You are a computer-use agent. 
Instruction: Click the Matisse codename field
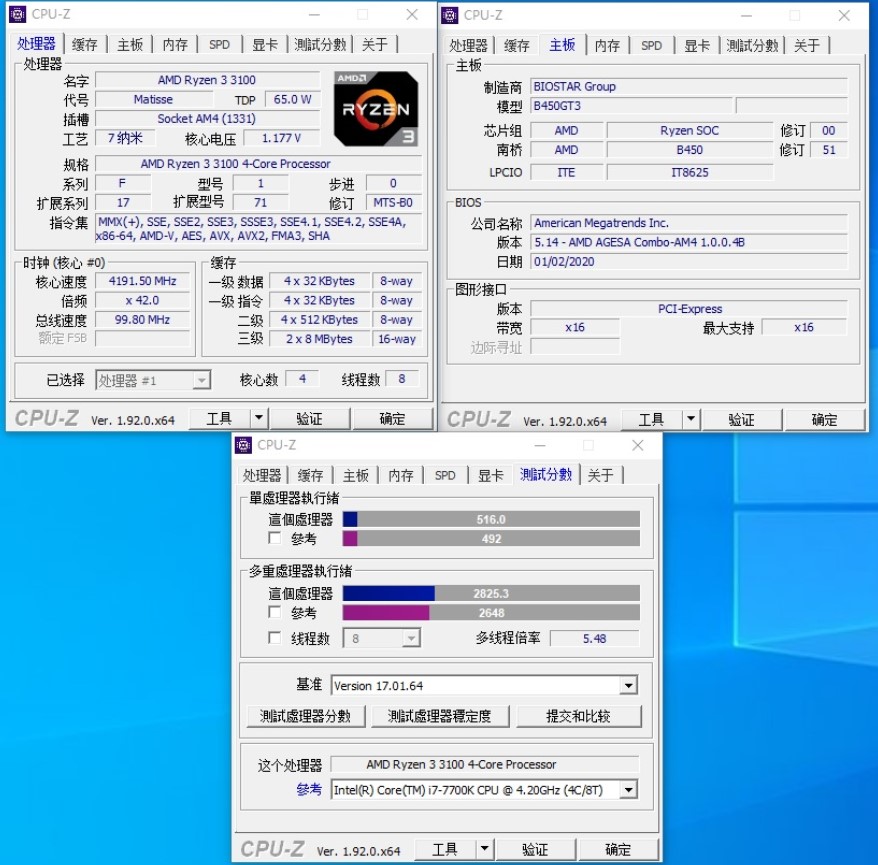point(153,99)
